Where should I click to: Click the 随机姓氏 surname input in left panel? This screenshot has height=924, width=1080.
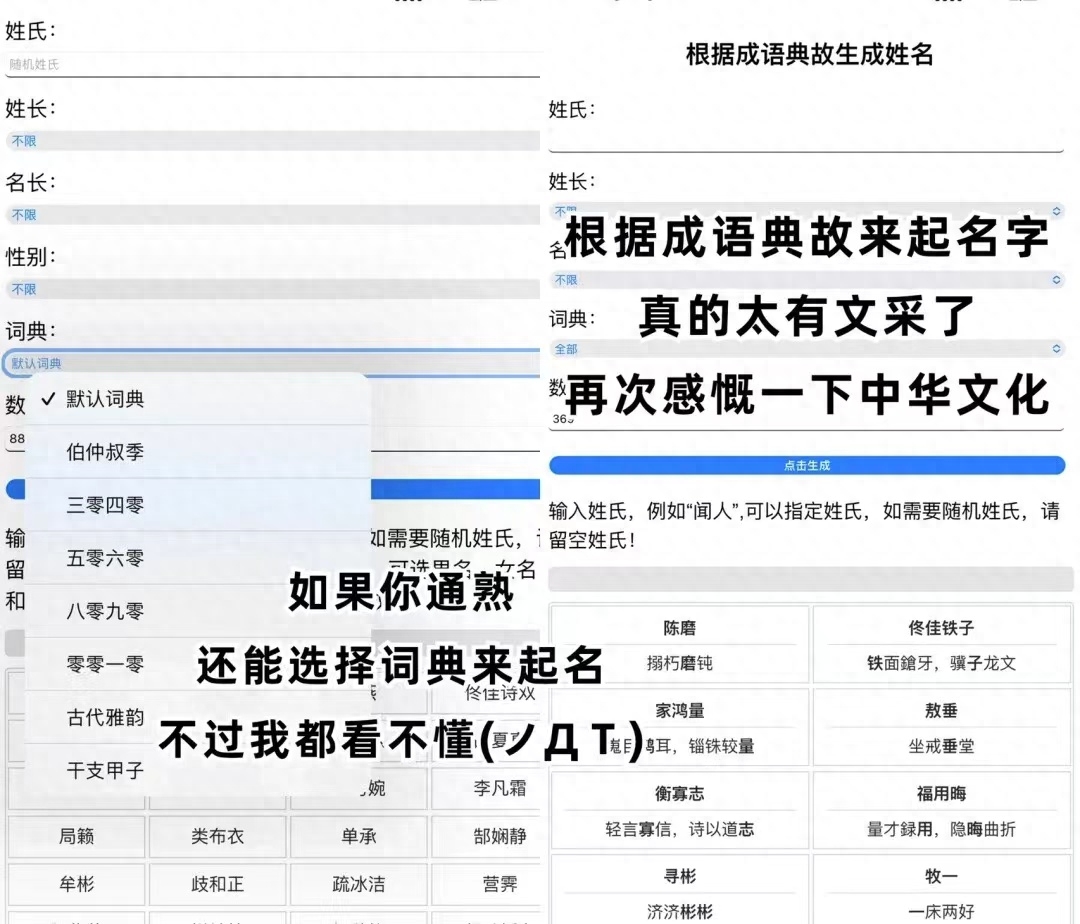[272, 65]
